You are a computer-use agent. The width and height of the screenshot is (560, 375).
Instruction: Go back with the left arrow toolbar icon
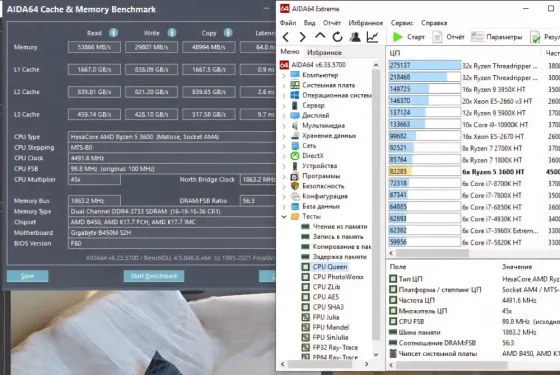click(286, 37)
